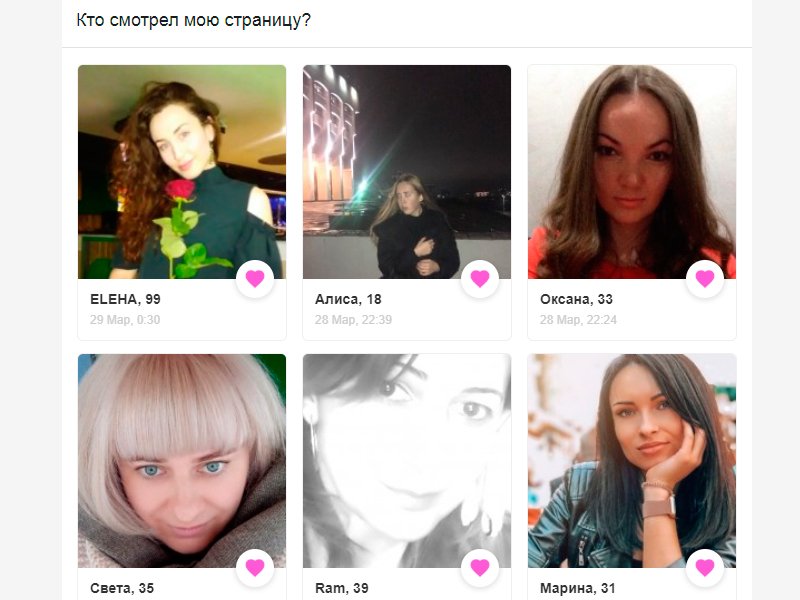The image size is (800, 600).
Task: Click the name ELEHA, 99
Action: tap(125, 299)
